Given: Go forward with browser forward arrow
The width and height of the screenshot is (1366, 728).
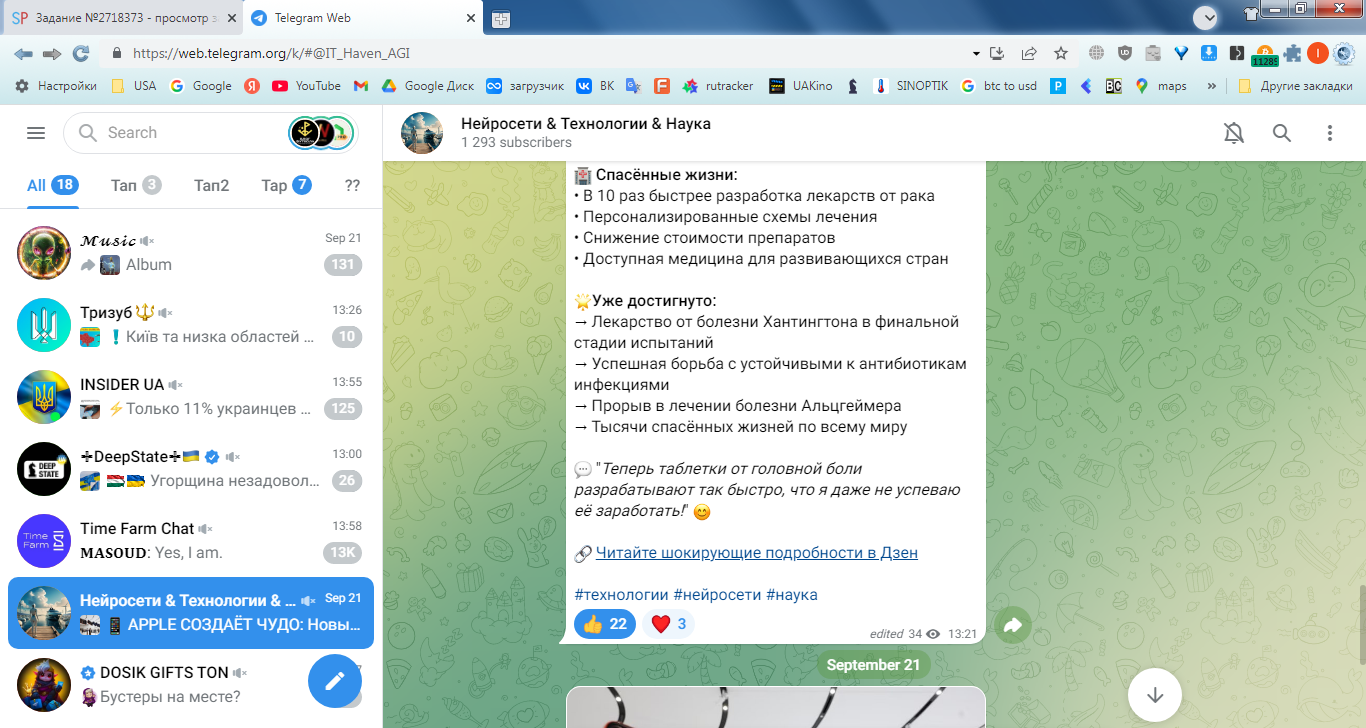Looking at the screenshot, I should click(x=52, y=53).
